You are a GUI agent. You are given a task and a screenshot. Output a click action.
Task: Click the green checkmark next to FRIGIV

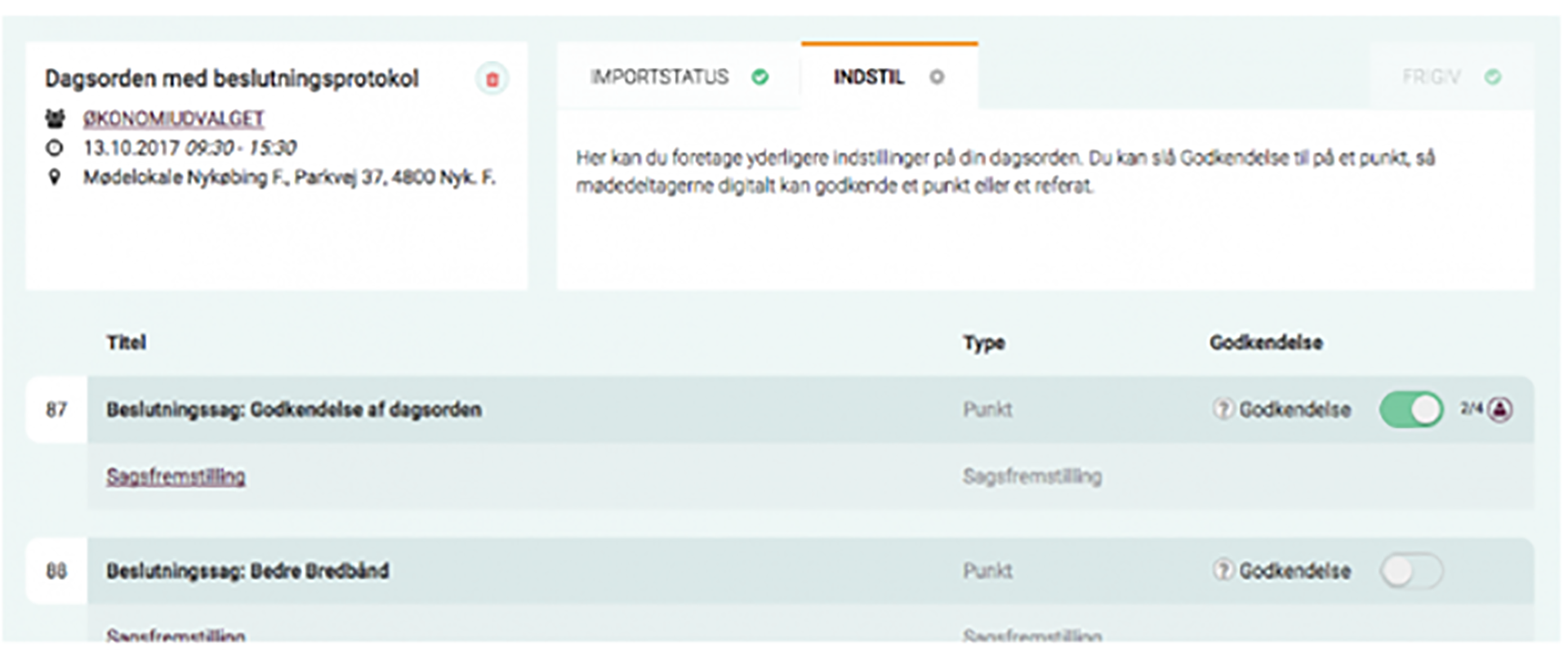(1493, 77)
